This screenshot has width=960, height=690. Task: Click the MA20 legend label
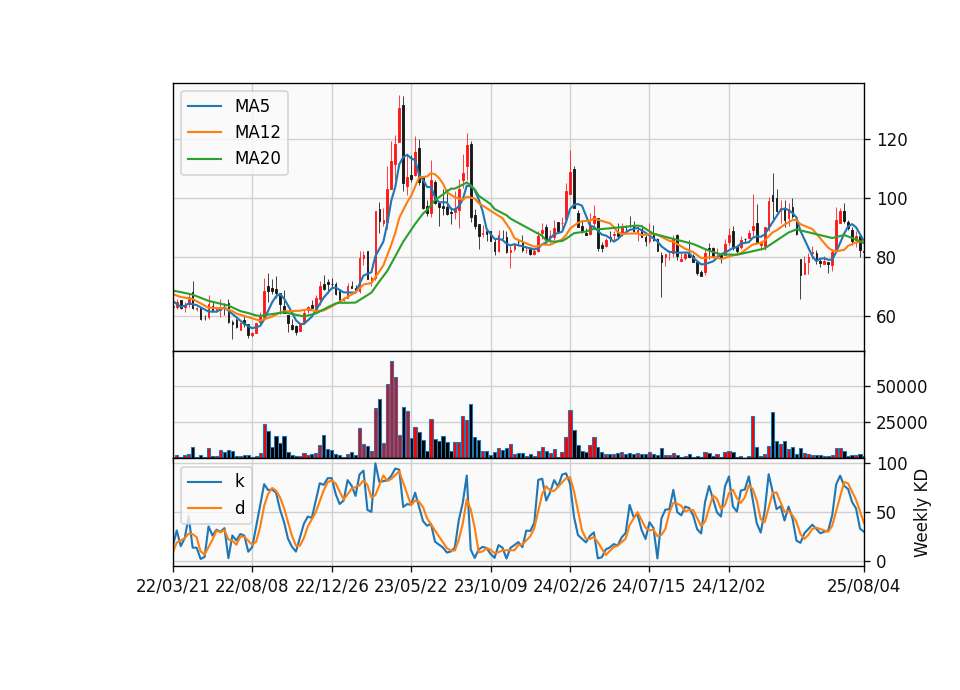[257, 158]
